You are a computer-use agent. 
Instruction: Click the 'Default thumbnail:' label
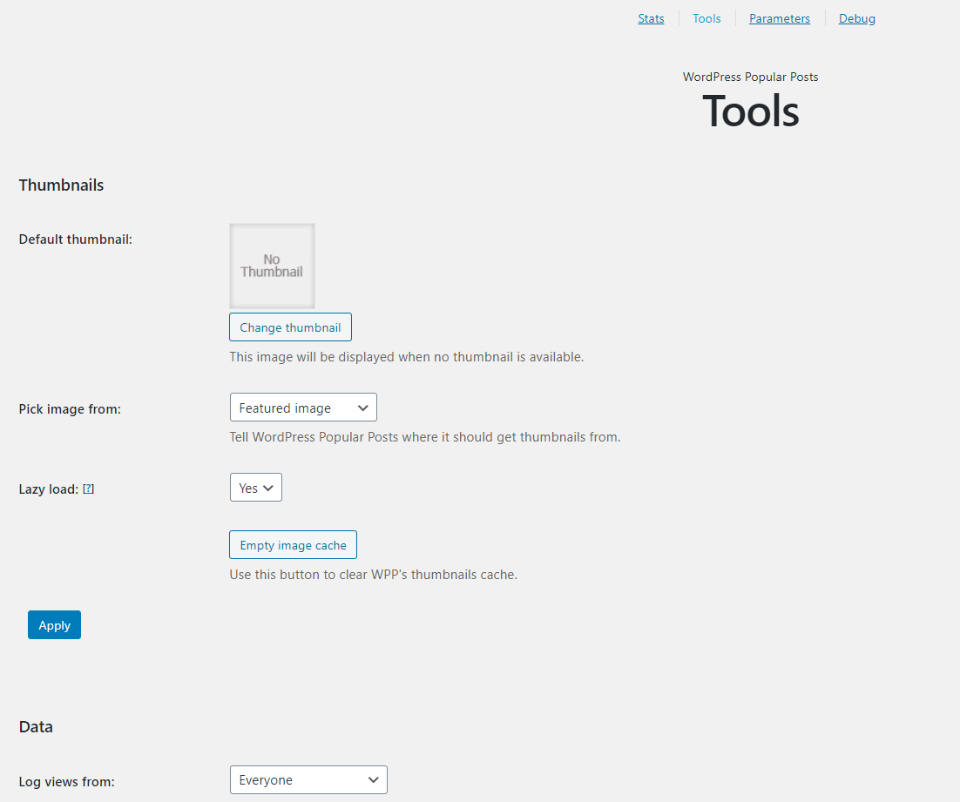(75, 239)
